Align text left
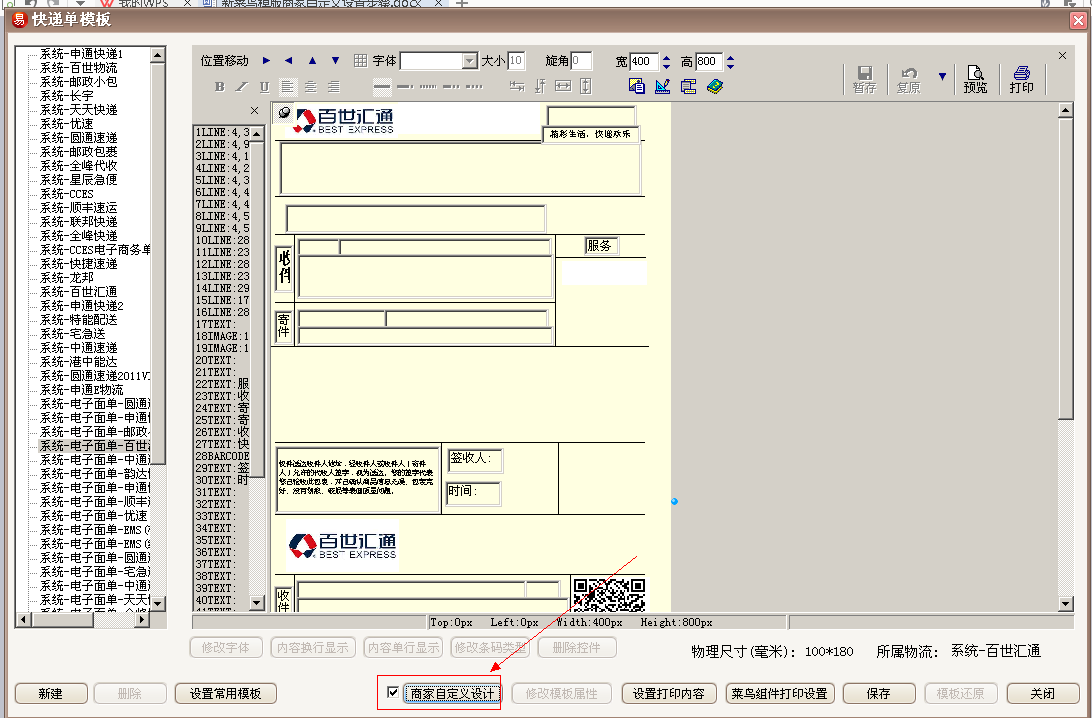This screenshot has height=718, width=1092. tap(287, 86)
